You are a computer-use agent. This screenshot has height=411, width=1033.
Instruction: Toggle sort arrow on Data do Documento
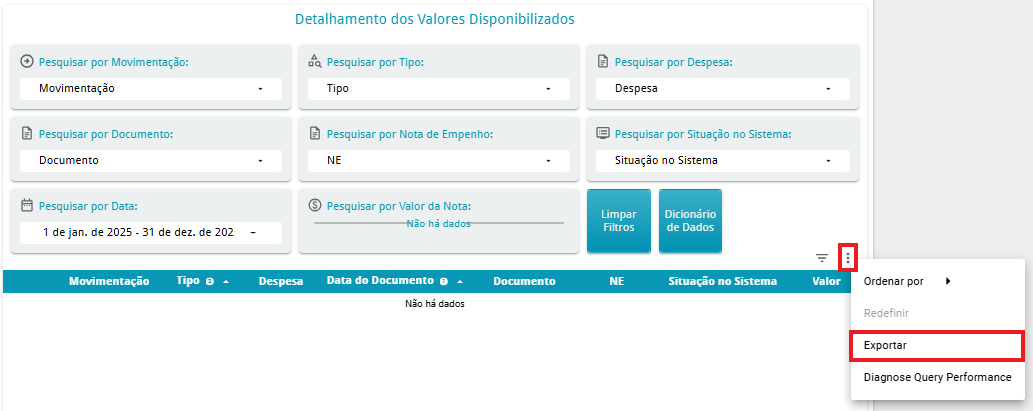(460, 281)
